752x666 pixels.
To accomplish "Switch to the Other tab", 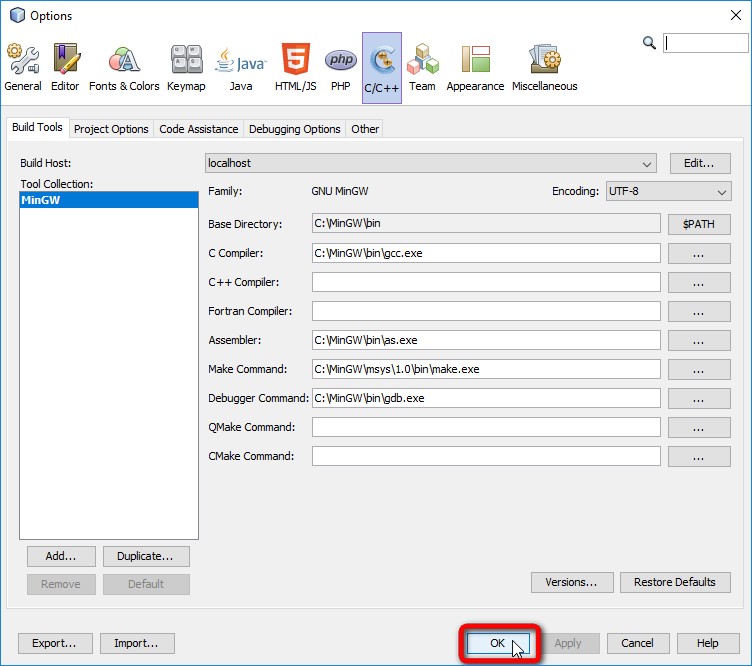I will coord(365,129).
